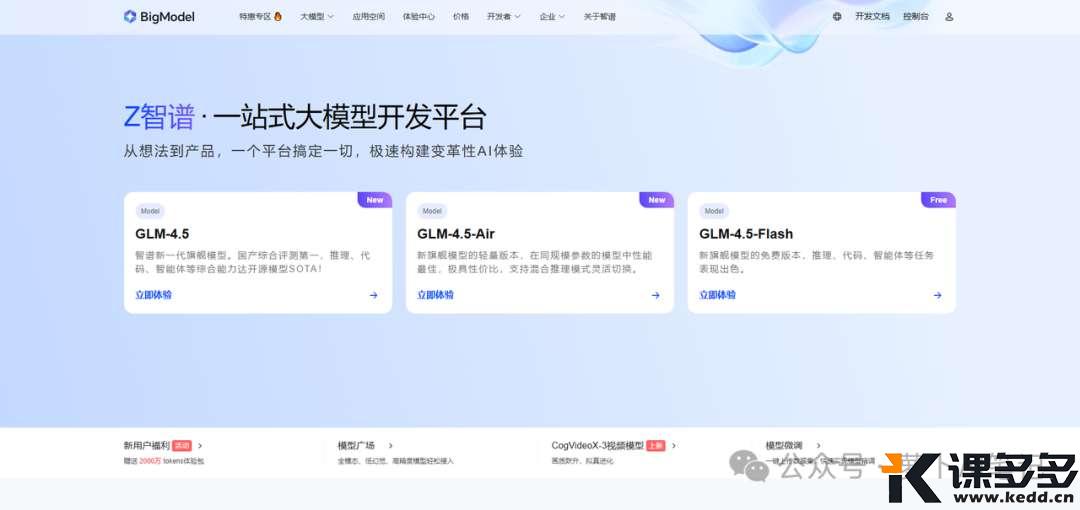The image size is (1080, 510).
Task: Click the GLM-4.5 card title
Action: click(162, 234)
